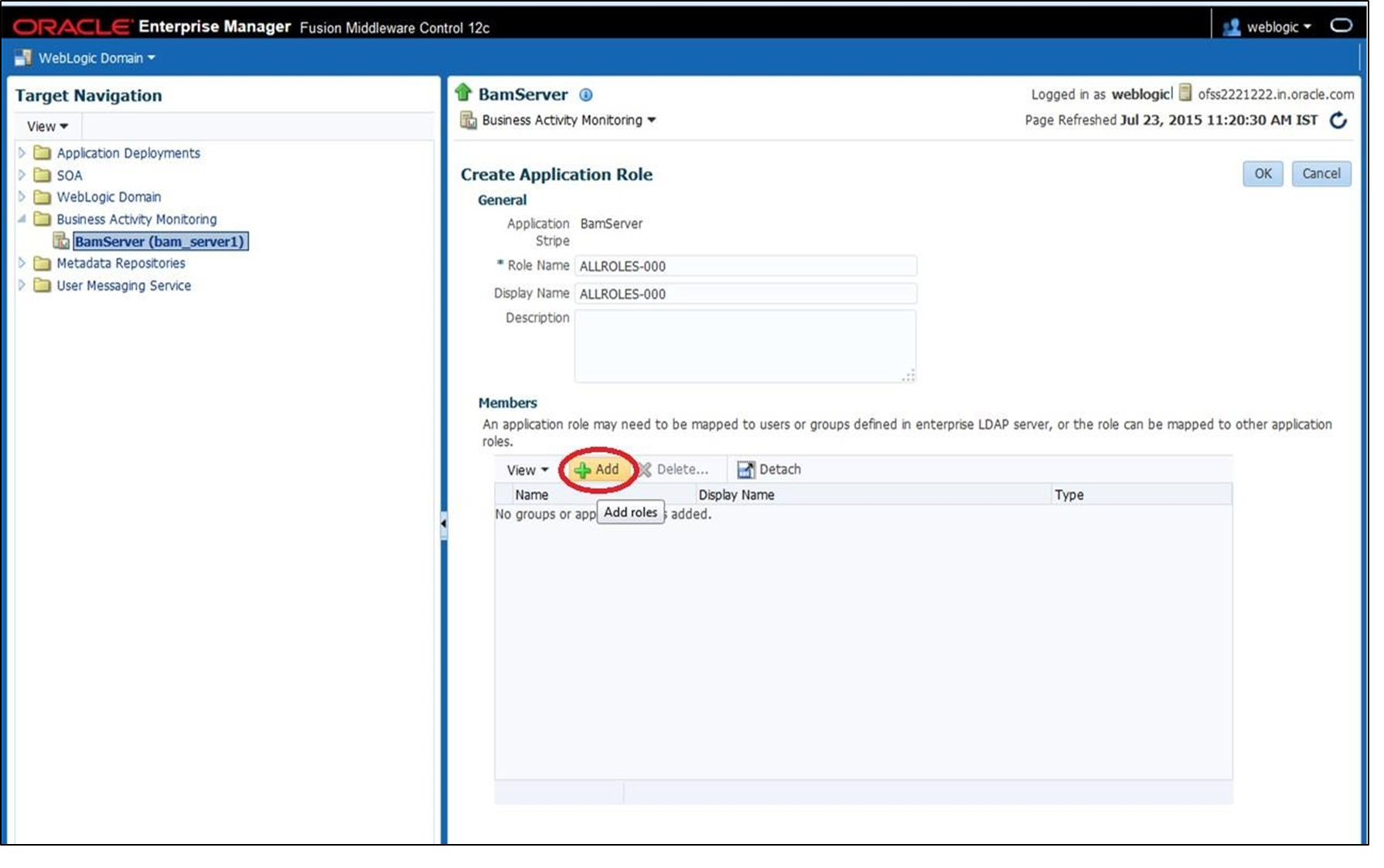Open the Target Navigation View dropdown
This screenshot has width=1384, height=868.
coord(47,127)
